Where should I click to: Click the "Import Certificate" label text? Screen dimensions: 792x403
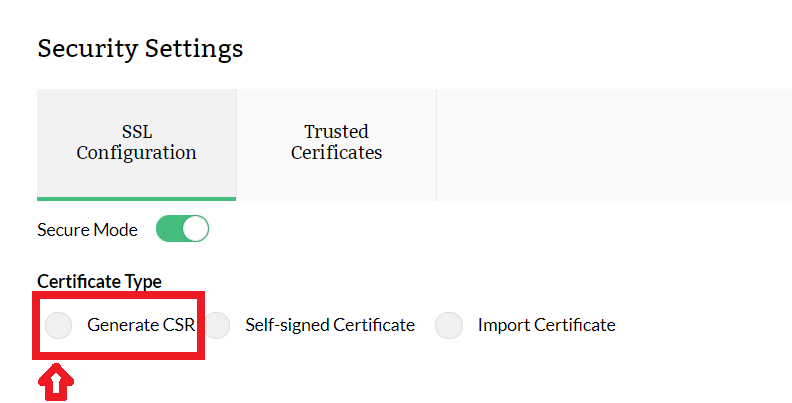[546, 325]
